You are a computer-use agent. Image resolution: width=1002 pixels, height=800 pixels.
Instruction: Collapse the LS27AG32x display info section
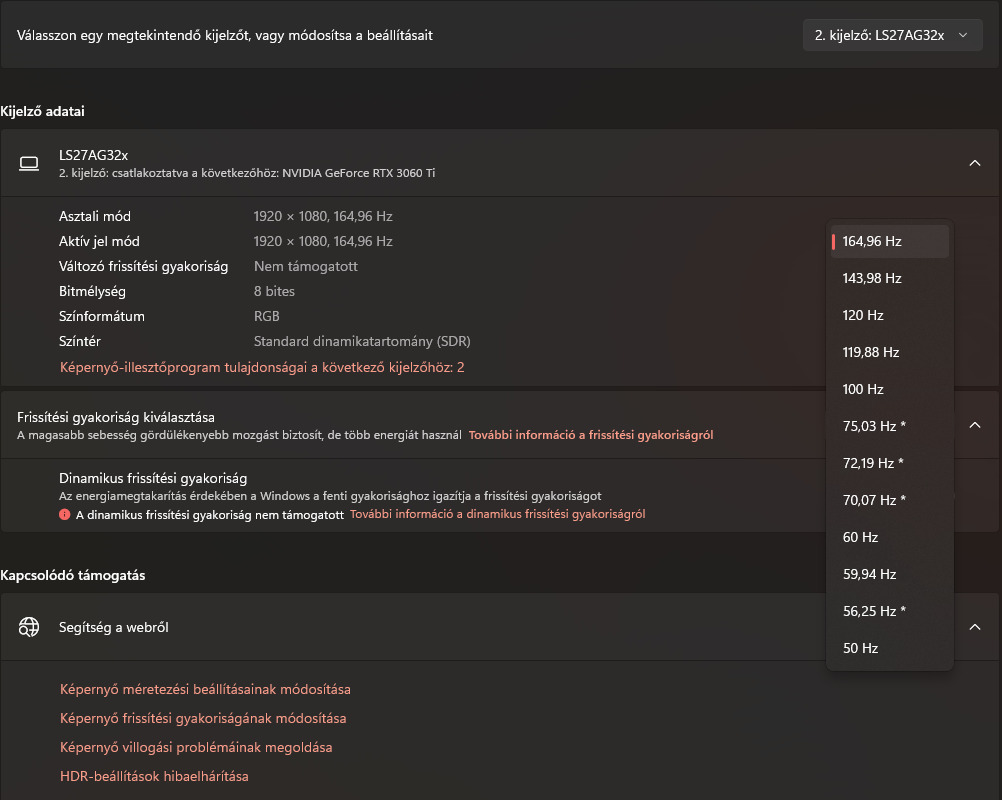click(x=975, y=163)
